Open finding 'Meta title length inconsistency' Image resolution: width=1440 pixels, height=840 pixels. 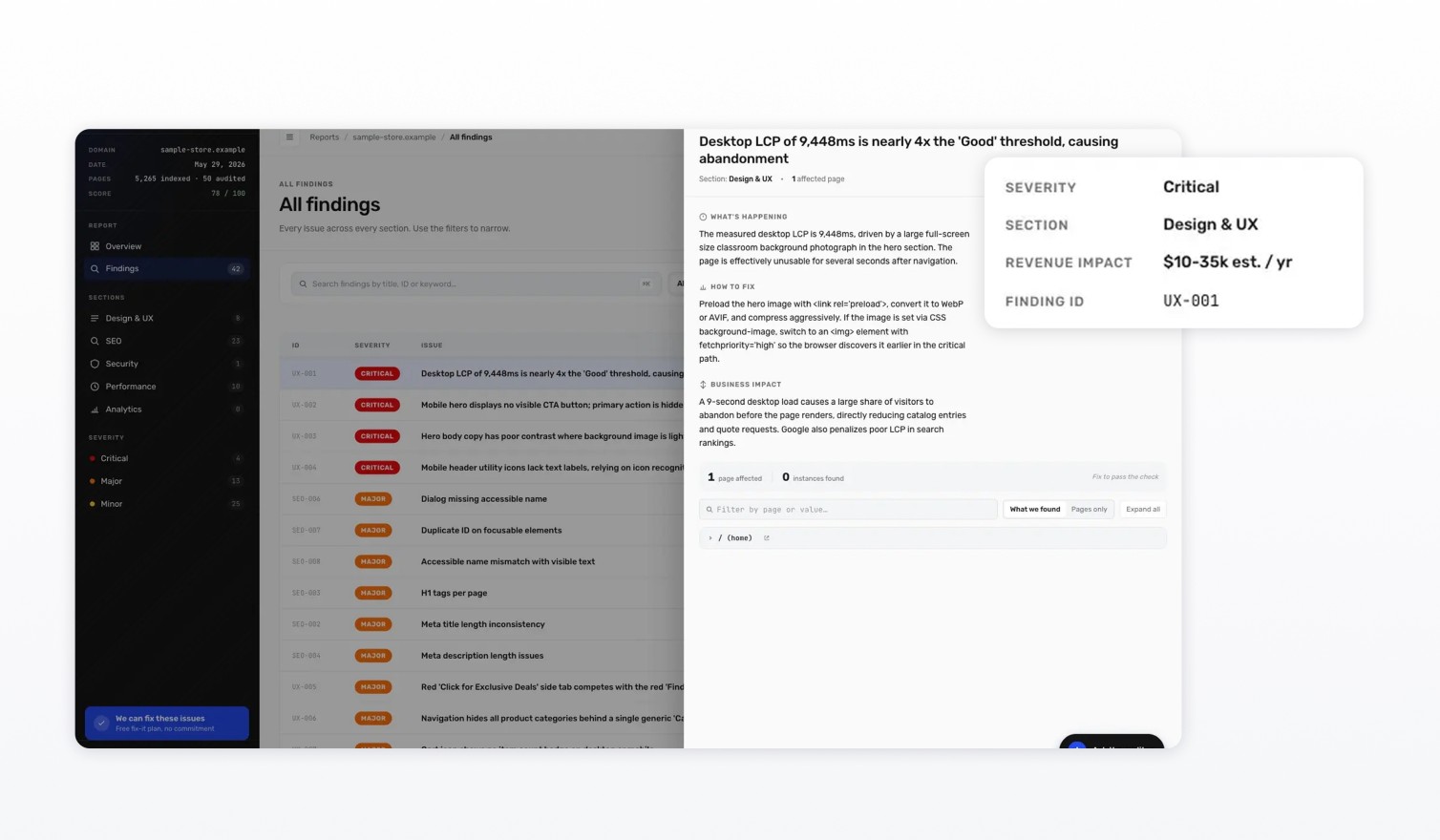(483, 625)
